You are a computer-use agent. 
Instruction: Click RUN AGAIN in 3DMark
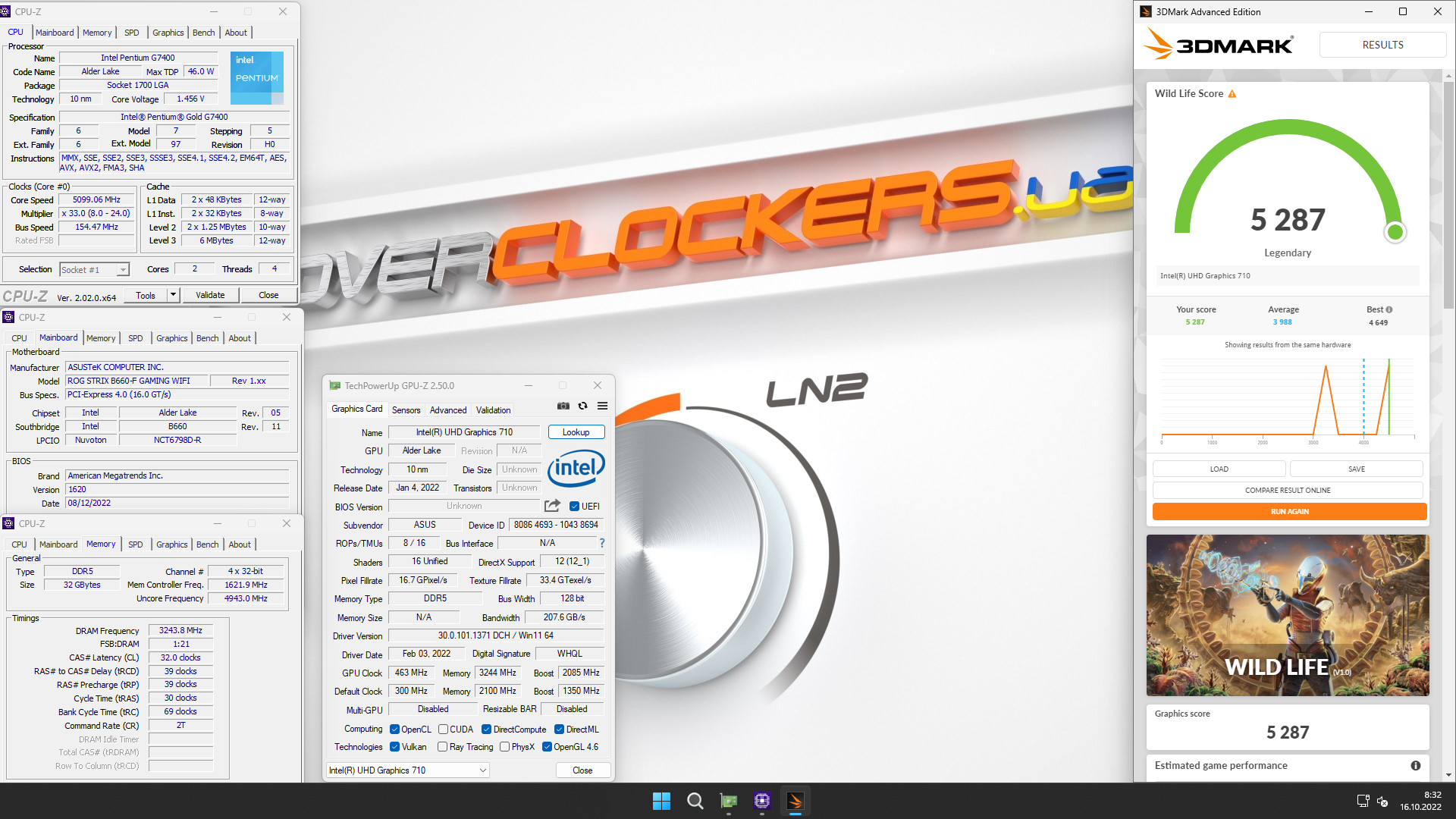click(x=1289, y=512)
